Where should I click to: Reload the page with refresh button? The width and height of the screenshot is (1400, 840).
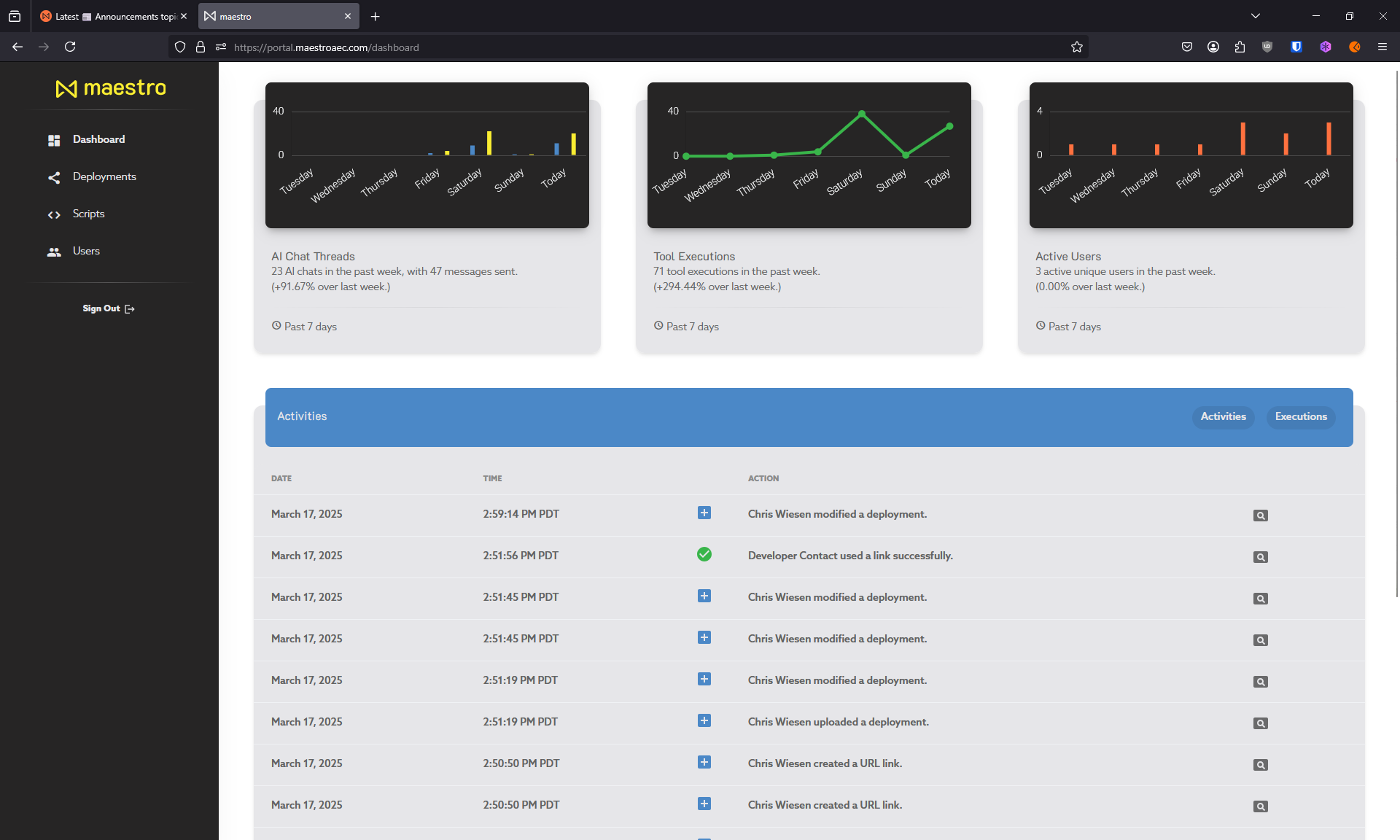point(70,47)
